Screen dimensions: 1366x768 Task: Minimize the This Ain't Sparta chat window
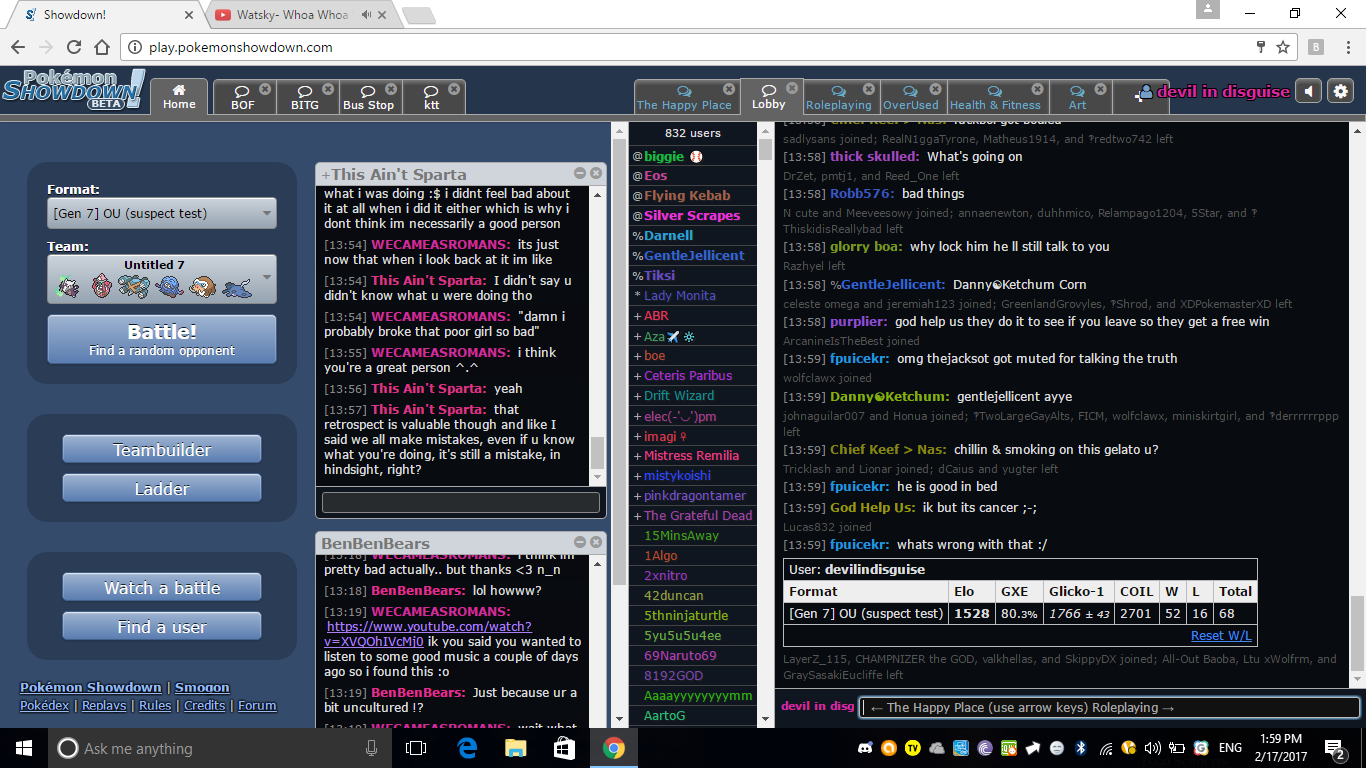point(580,173)
